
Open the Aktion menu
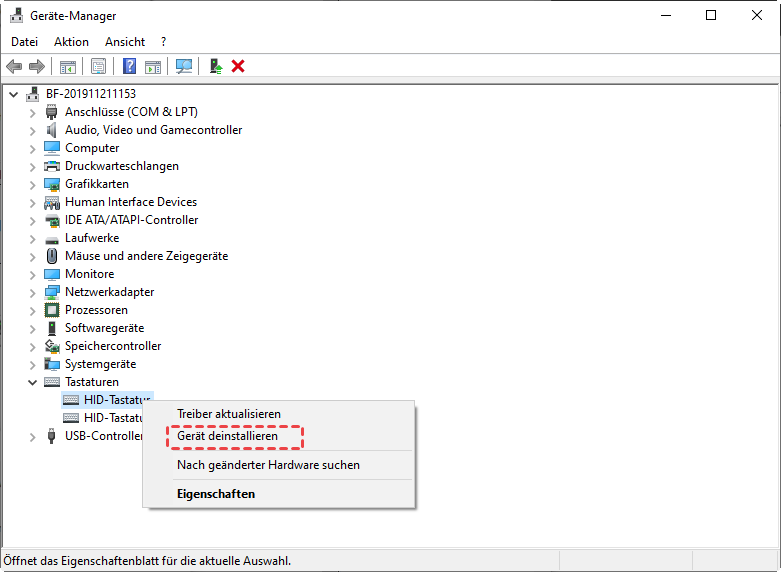(71, 42)
